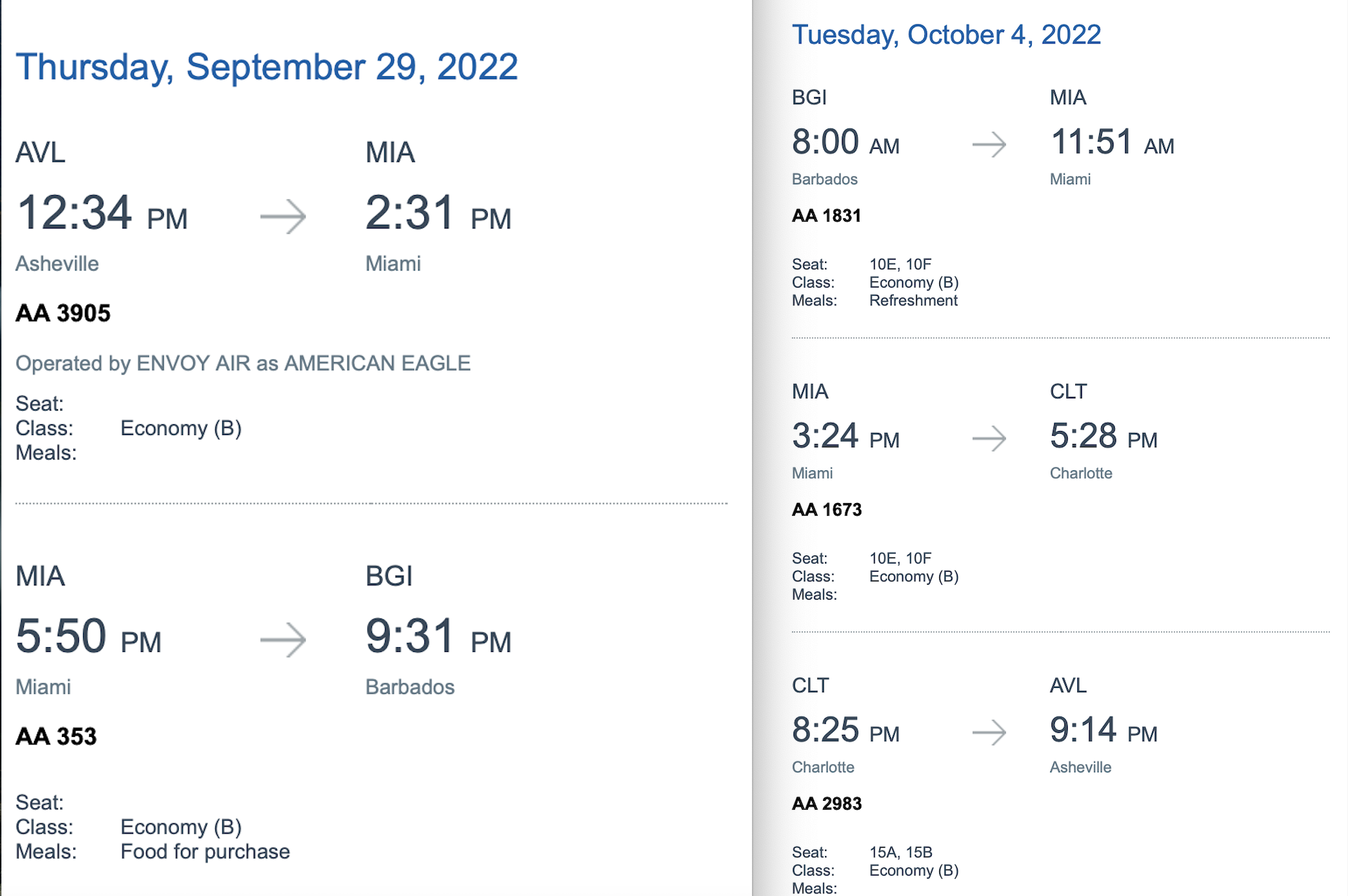Click flight number AA 1673
This screenshot has width=1348, height=896.
(826, 510)
